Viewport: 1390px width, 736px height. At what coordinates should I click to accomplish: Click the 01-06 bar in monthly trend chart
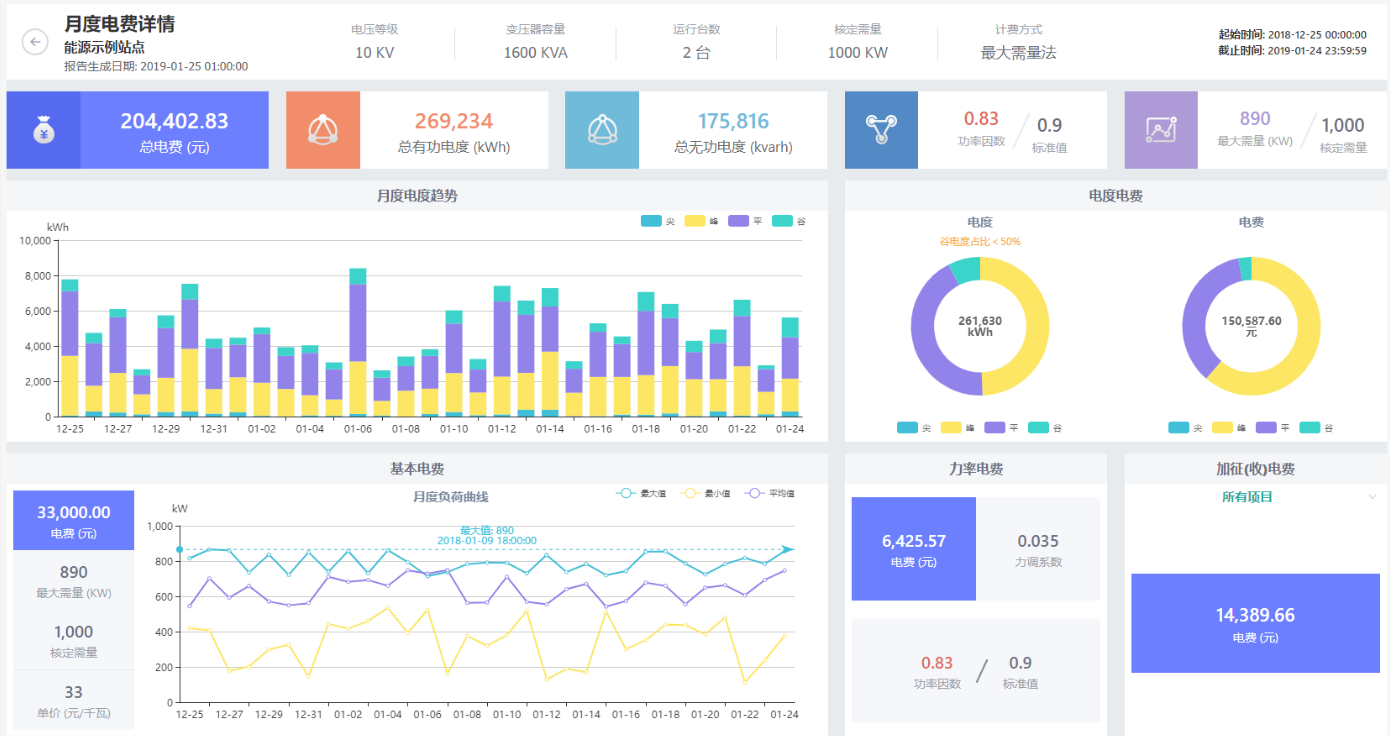pos(357,340)
